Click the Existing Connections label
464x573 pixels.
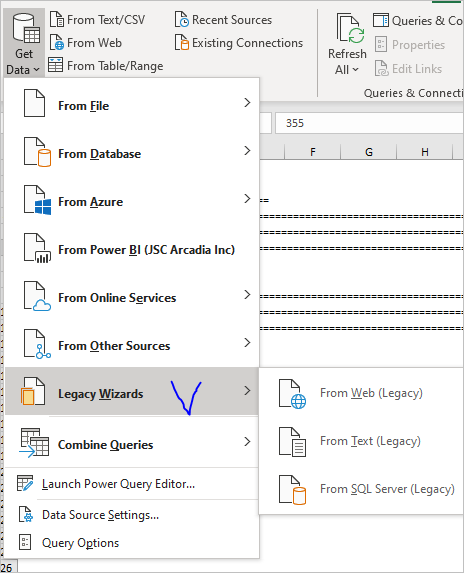click(247, 43)
